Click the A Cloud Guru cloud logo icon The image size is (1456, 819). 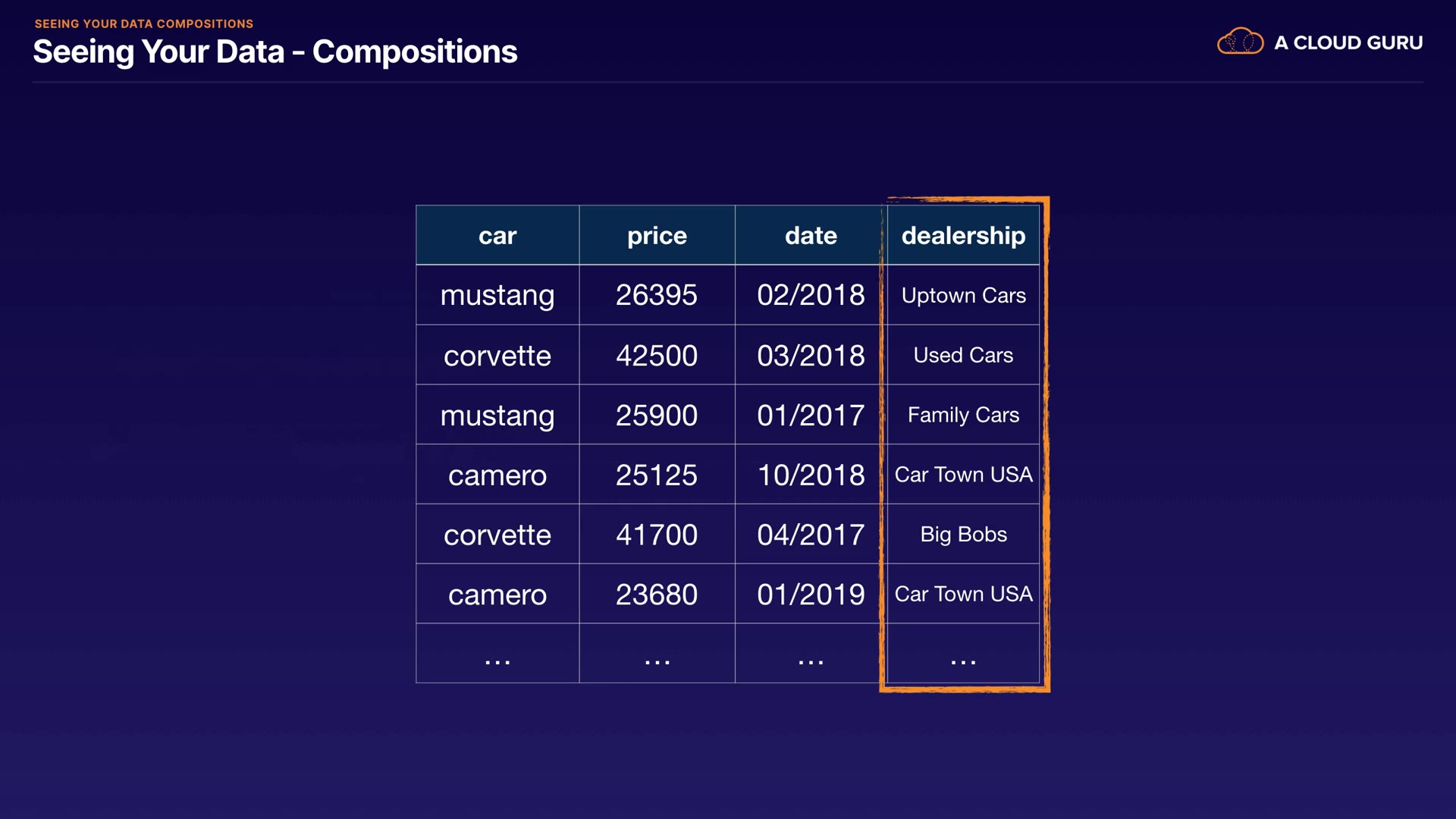pyautogui.click(x=1240, y=42)
